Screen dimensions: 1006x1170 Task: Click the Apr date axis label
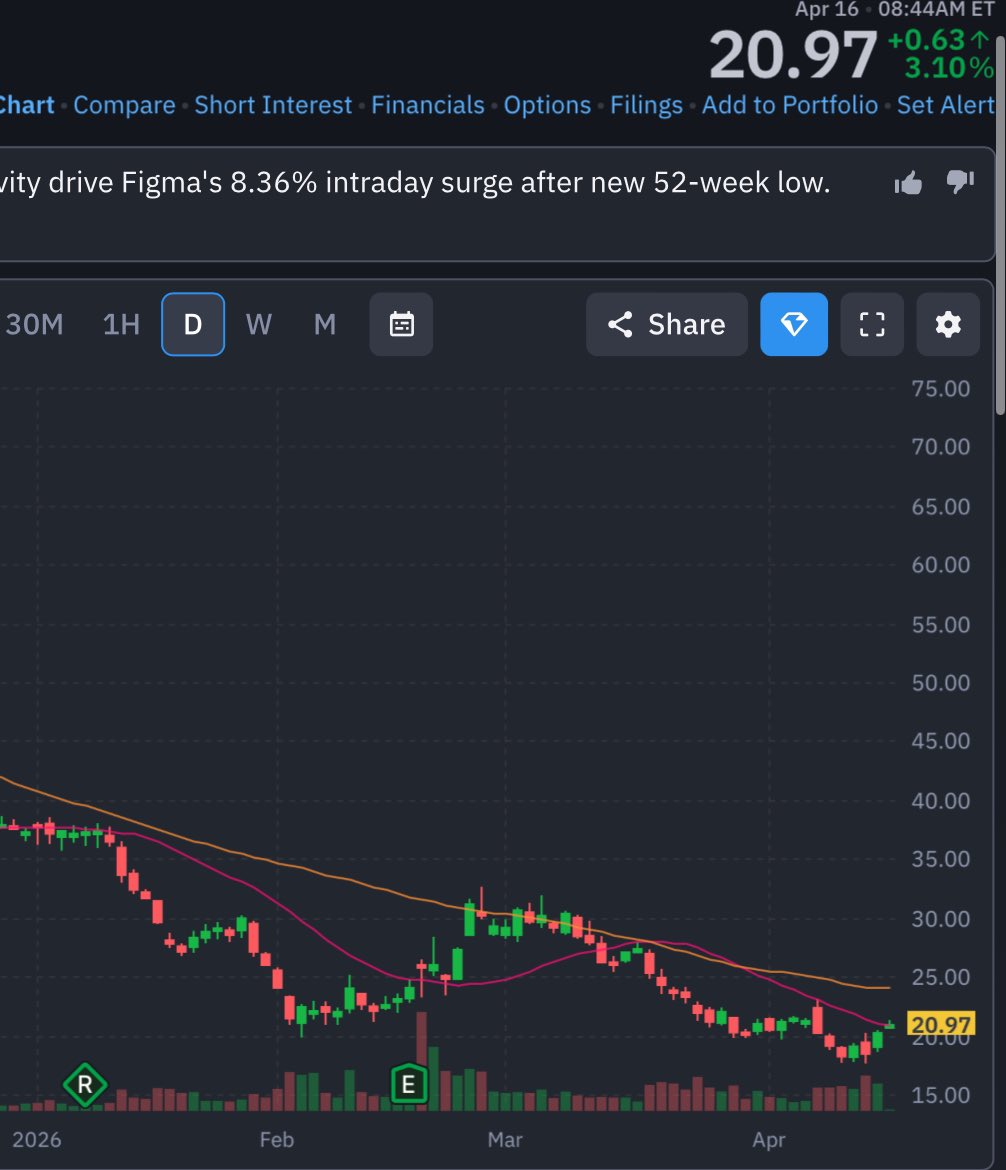769,1139
